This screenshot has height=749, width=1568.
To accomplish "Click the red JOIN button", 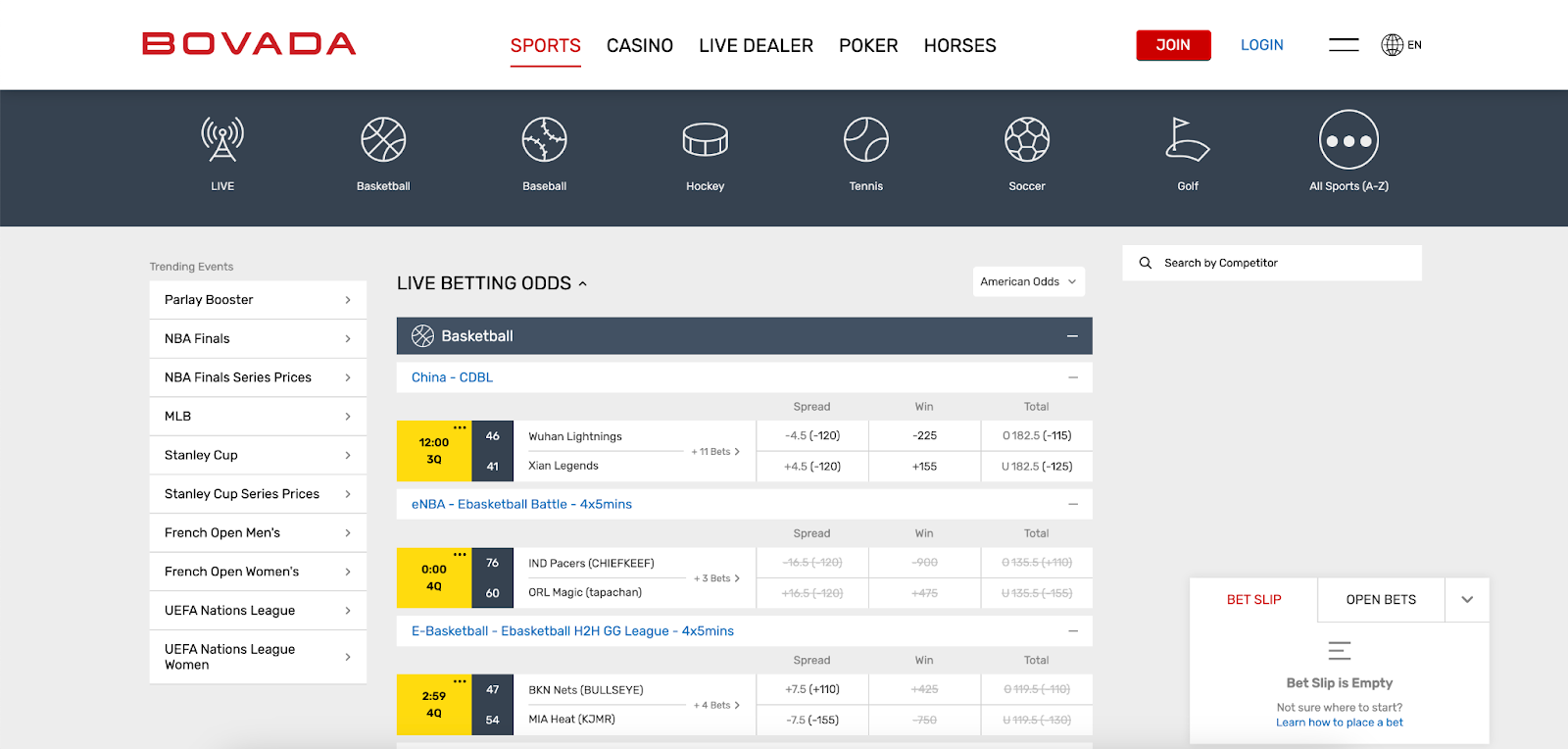I will click(x=1173, y=45).
